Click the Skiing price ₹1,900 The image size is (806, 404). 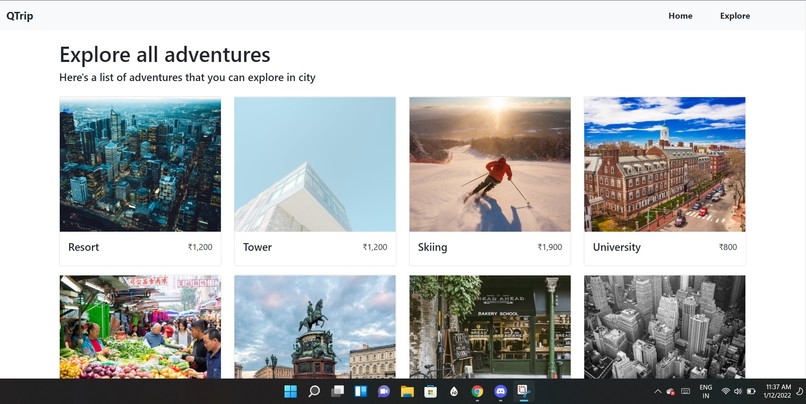pyautogui.click(x=549, y=247)
